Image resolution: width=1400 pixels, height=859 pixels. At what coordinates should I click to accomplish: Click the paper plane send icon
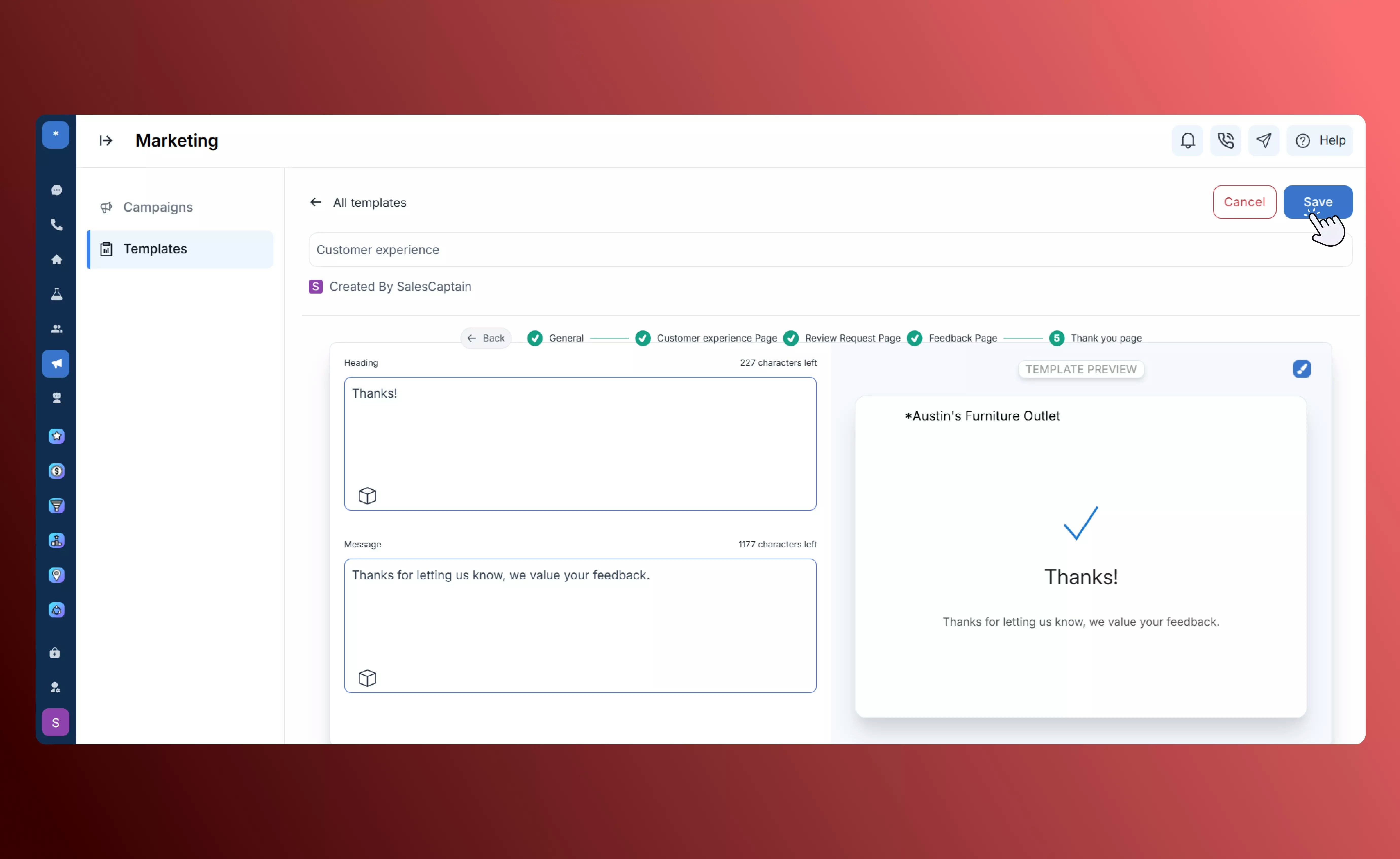click(1264, 140)
